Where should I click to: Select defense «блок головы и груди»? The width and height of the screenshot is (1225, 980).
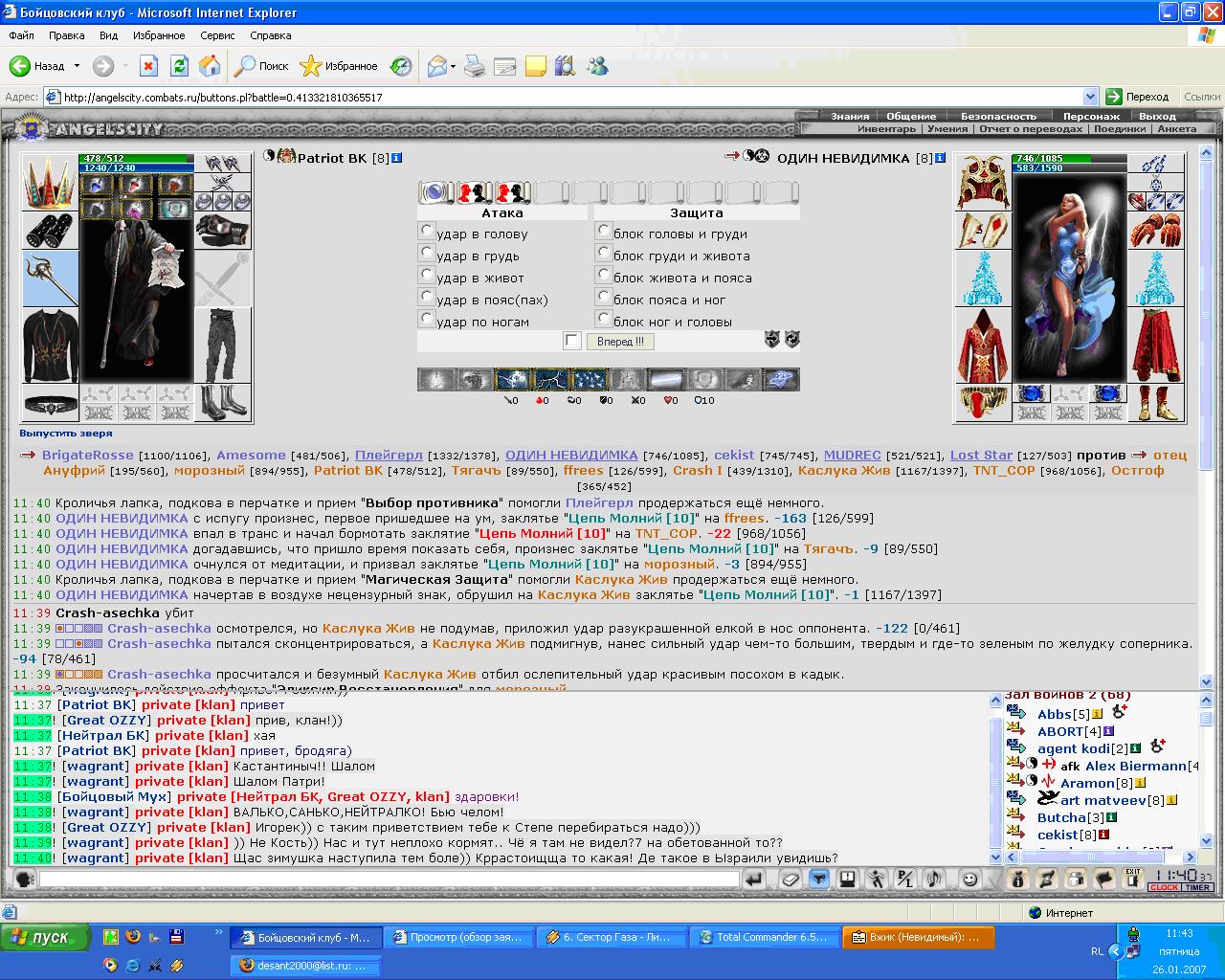point(603,231)
